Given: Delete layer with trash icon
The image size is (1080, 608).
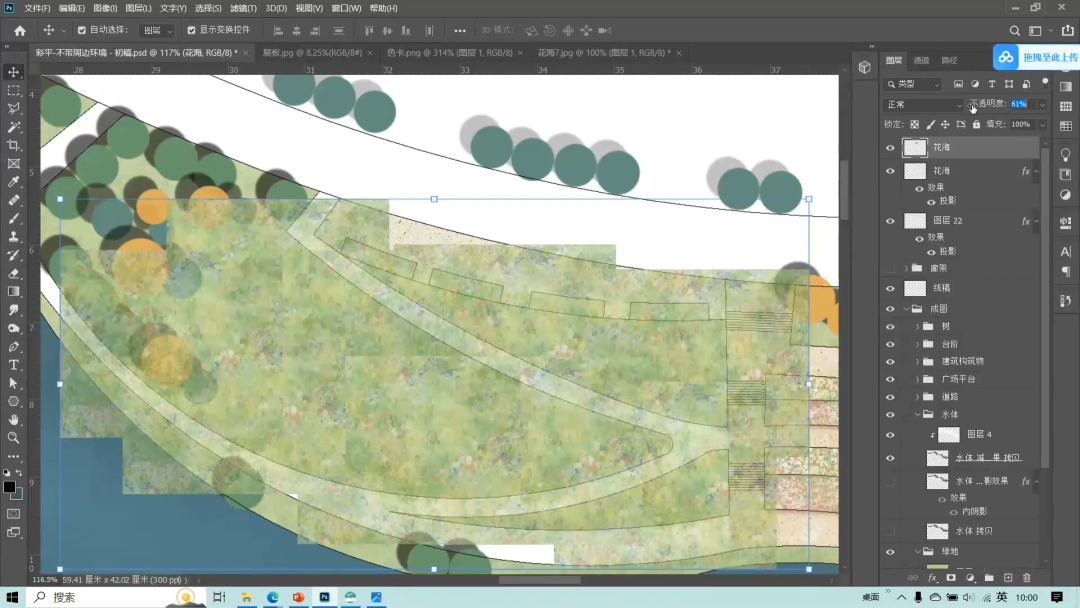Looking at the screenshot, I should 1027,578.
